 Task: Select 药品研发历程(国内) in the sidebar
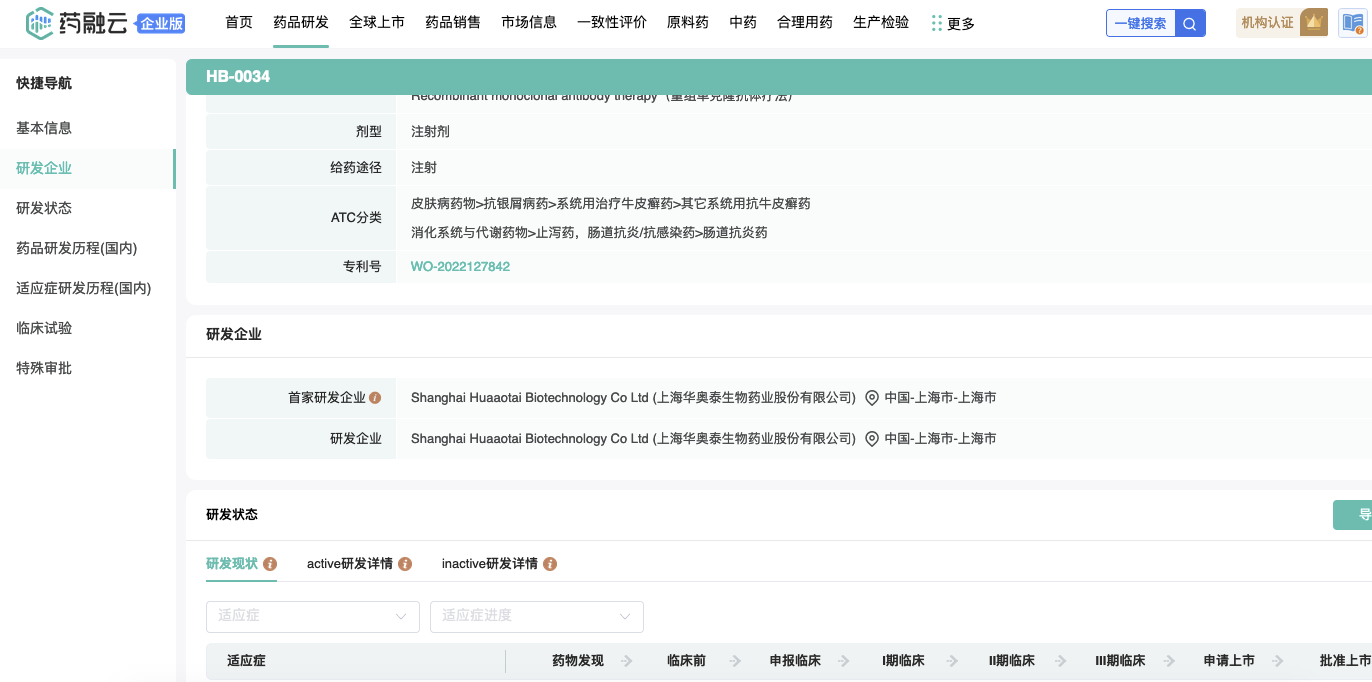click(76, 248)
